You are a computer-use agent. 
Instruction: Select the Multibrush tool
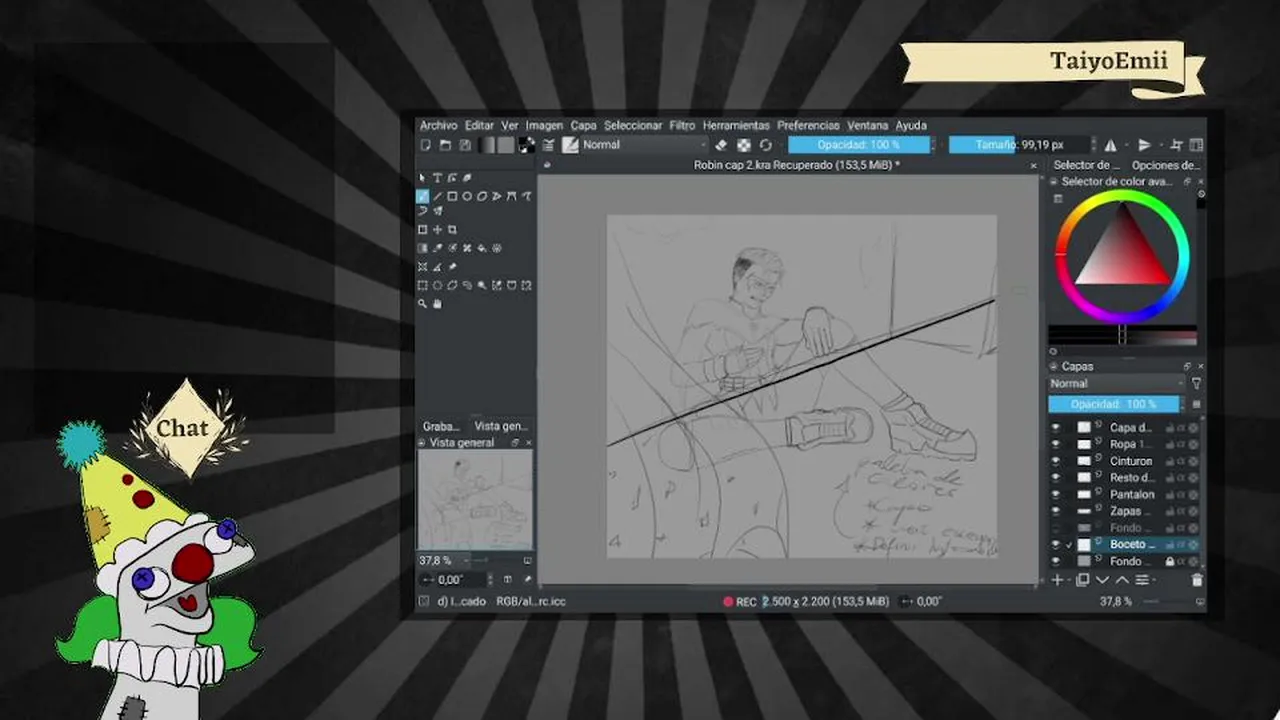pos(437,211)
